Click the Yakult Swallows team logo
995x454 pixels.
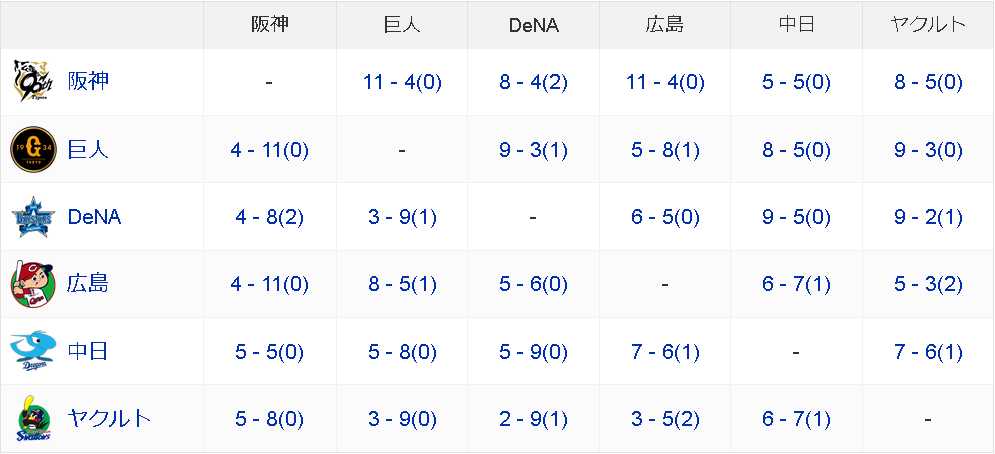(34, 418)
